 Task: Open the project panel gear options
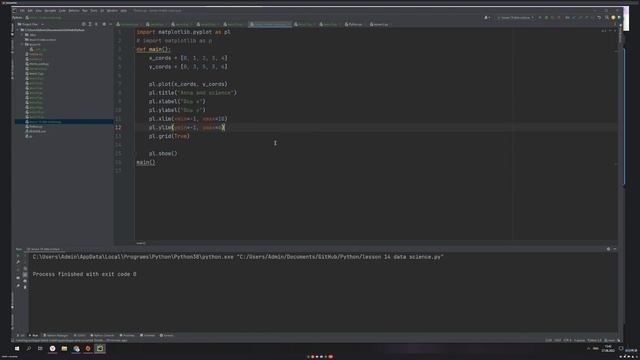tap(104, 24)
